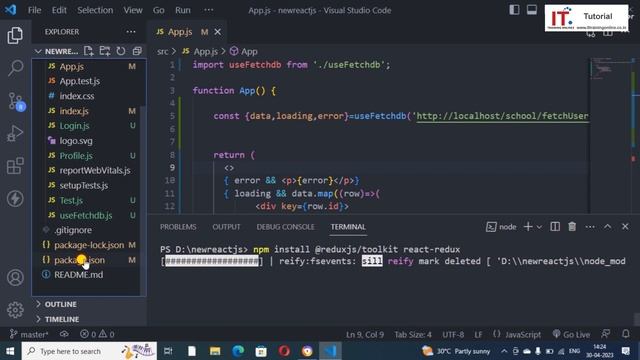640x360 pixels.
Task: Toggle the panel layout icon
Action: (x=532, y=10)
